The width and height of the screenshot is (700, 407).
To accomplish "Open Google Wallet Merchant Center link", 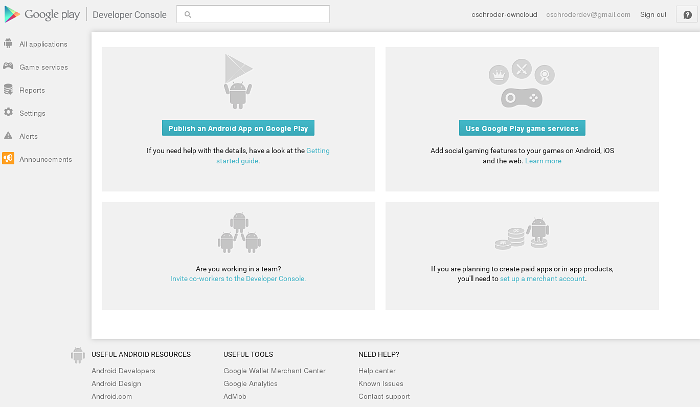I will [x=274, y=370].
